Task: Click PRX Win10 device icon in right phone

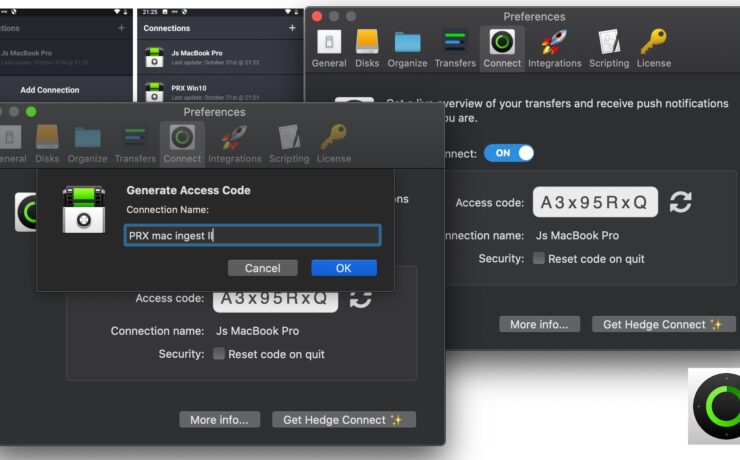Action: (x=154, y=92)
